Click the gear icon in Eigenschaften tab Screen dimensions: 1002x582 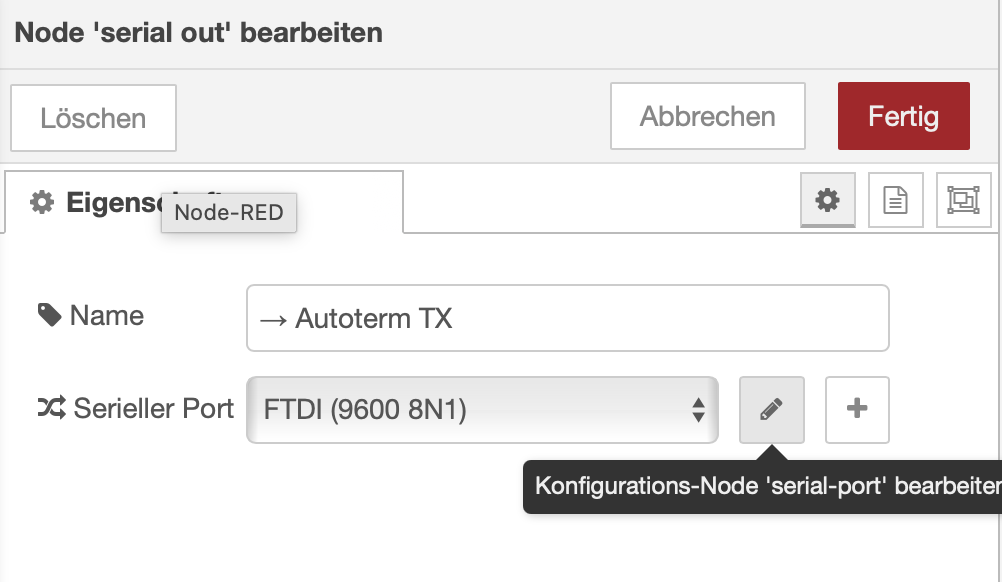pyautogui.click(x=41, y=202)
